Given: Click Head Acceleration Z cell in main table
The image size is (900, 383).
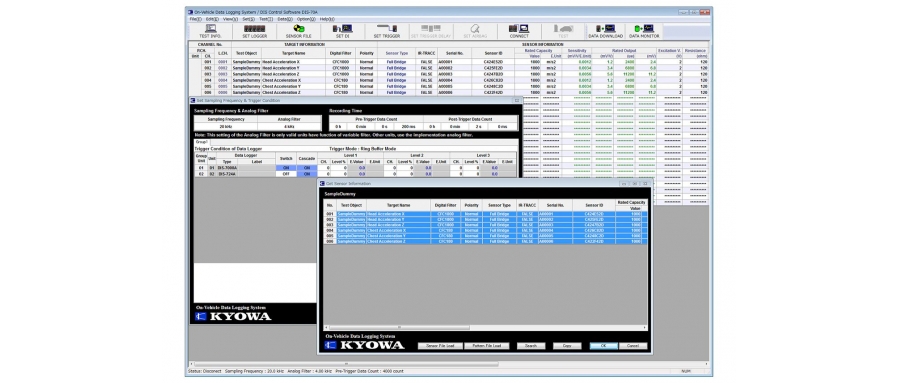Looking at the screenshot, I should (293, 74).
